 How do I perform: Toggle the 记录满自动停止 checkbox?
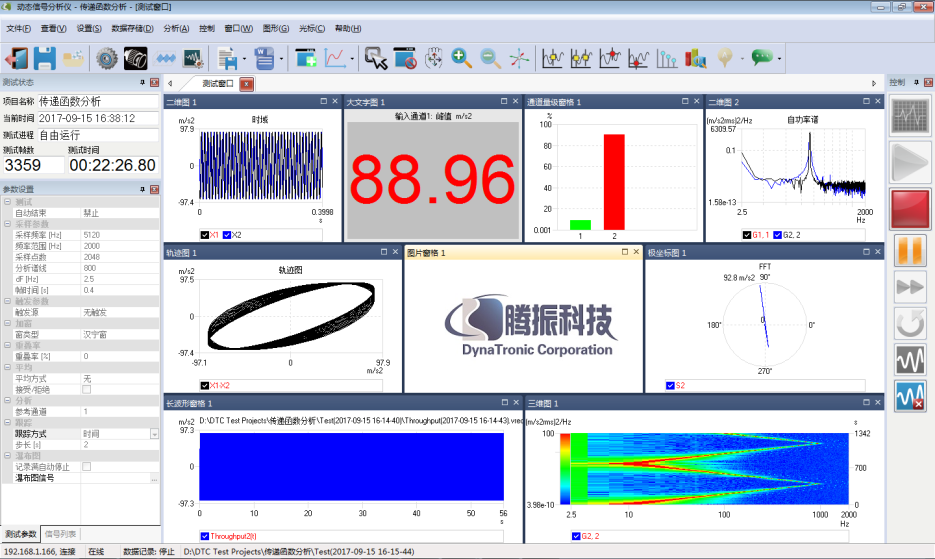click(x=86, y=467)
